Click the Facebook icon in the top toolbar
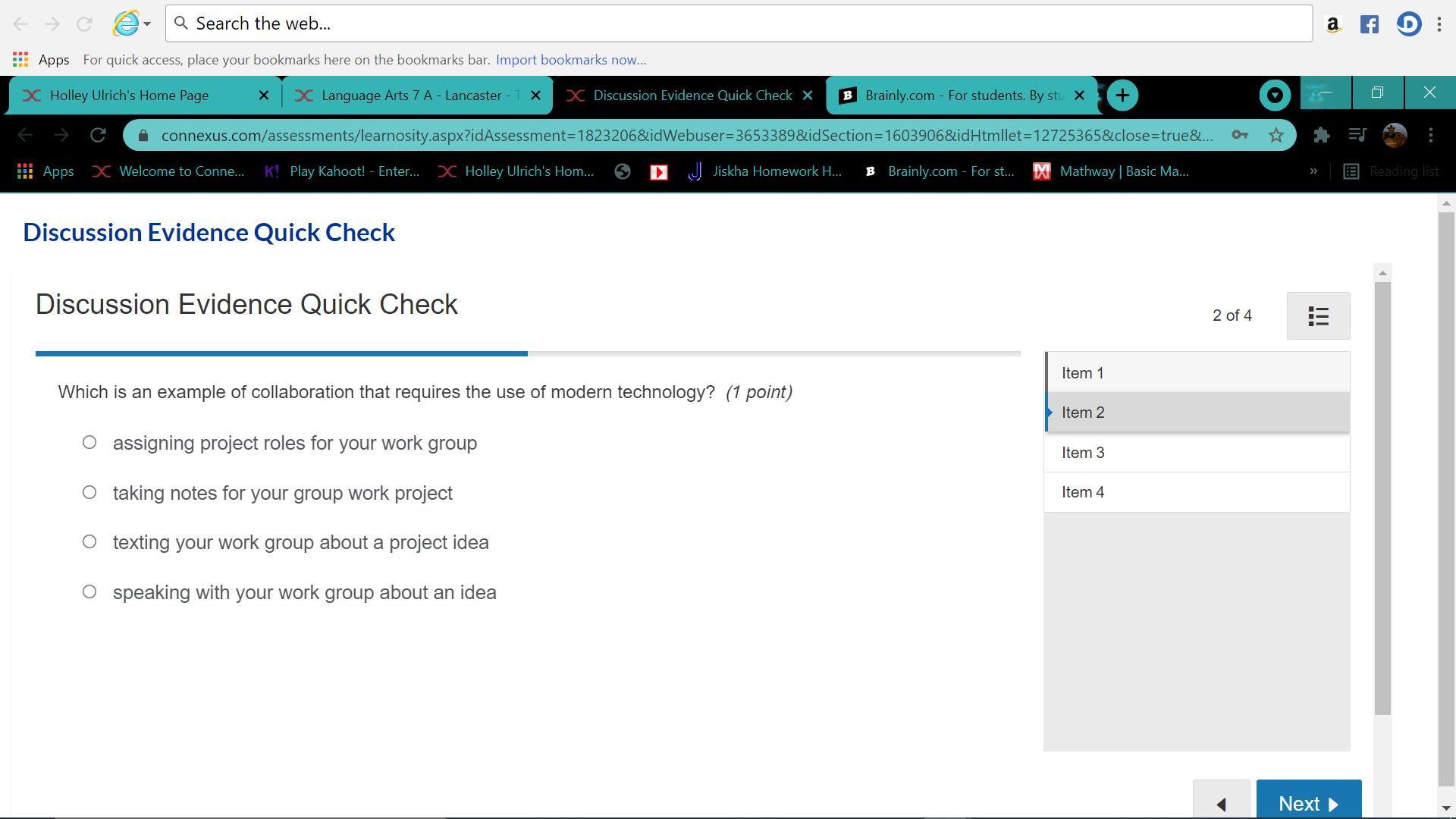Image resolution: width=1456 pixels, height=819 pixels. 1369,24
